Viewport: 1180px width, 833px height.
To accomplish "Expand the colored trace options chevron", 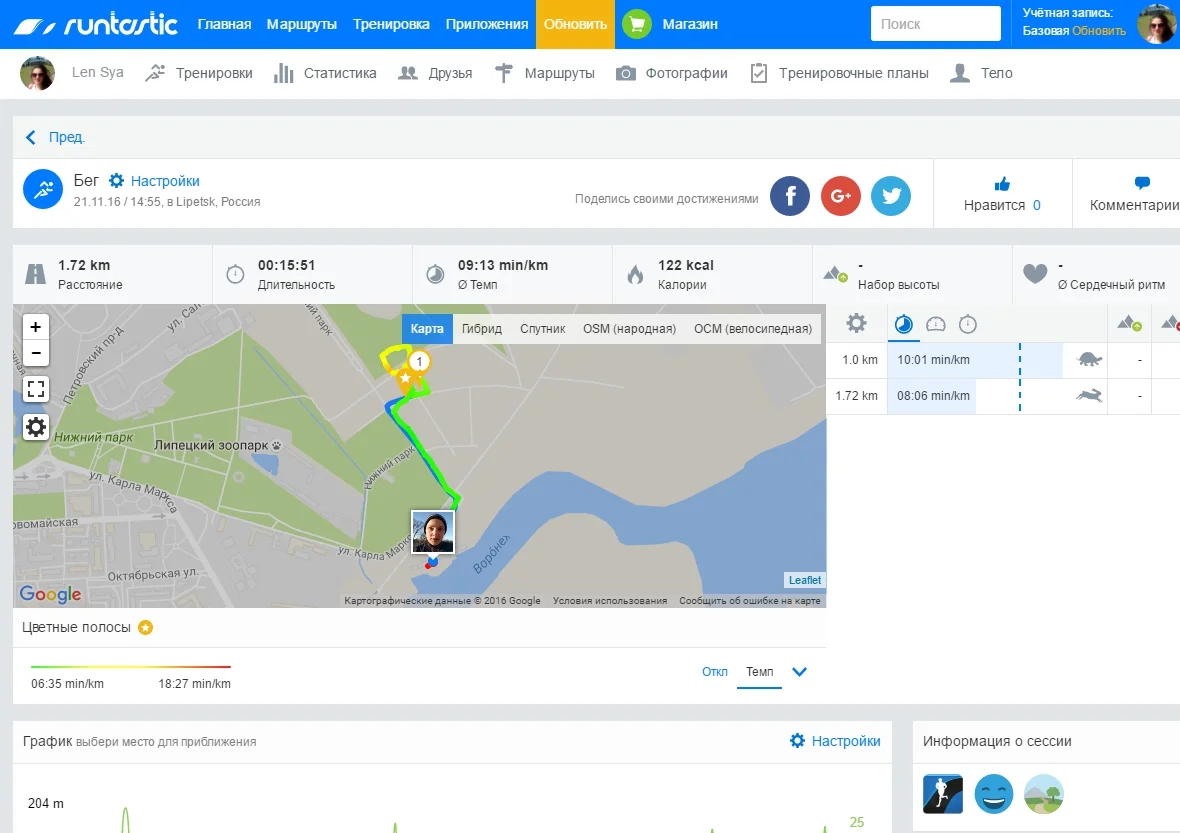I will click(799, 672).
